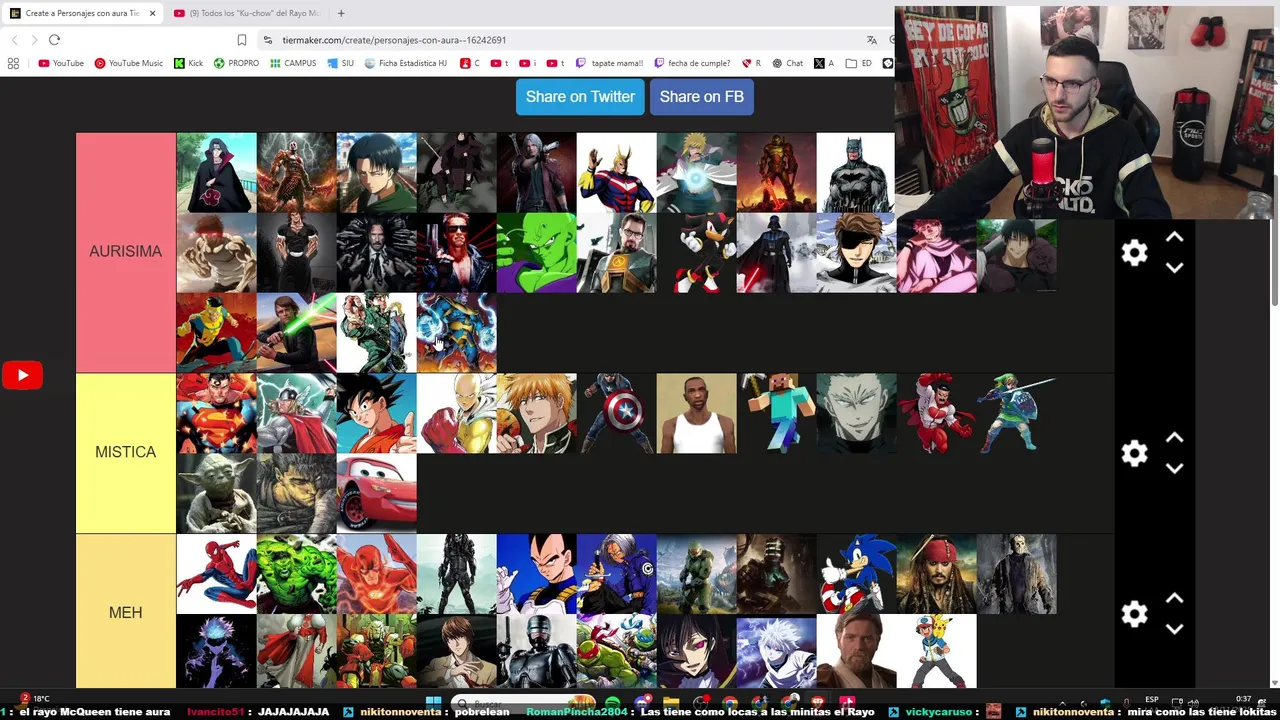Image resolution: width=1280 pixels, height=720 pixels.
Task: Go back to previous page
Action: tap(14, 40)
